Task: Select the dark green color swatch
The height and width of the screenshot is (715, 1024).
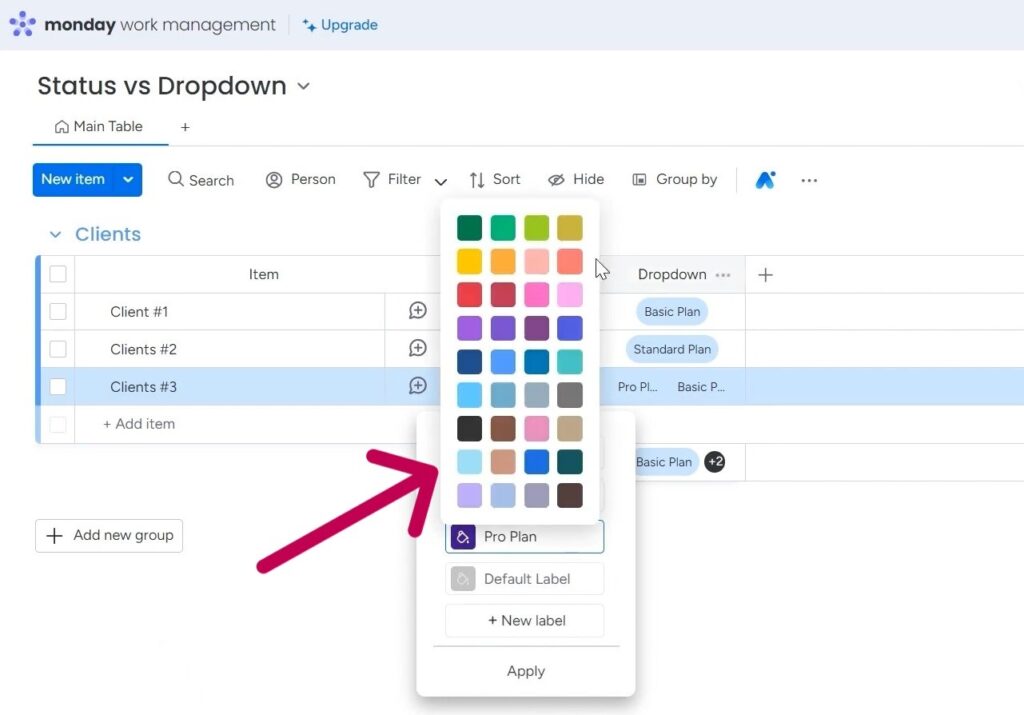Action: pos(469,227)
